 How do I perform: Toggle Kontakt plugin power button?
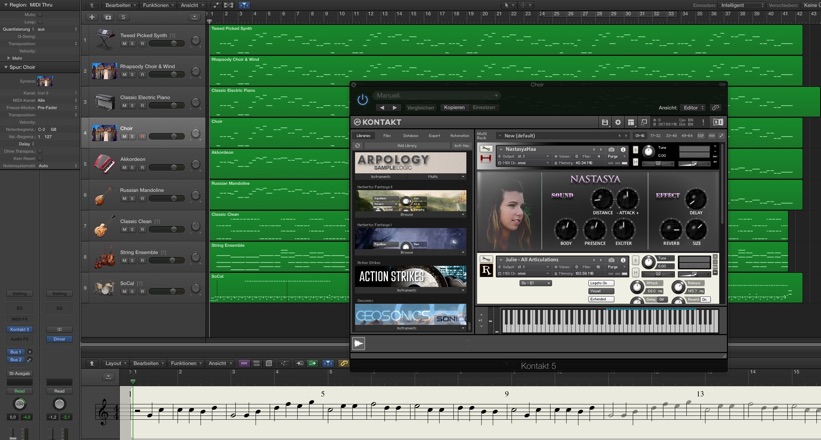[x=362, y=100]
